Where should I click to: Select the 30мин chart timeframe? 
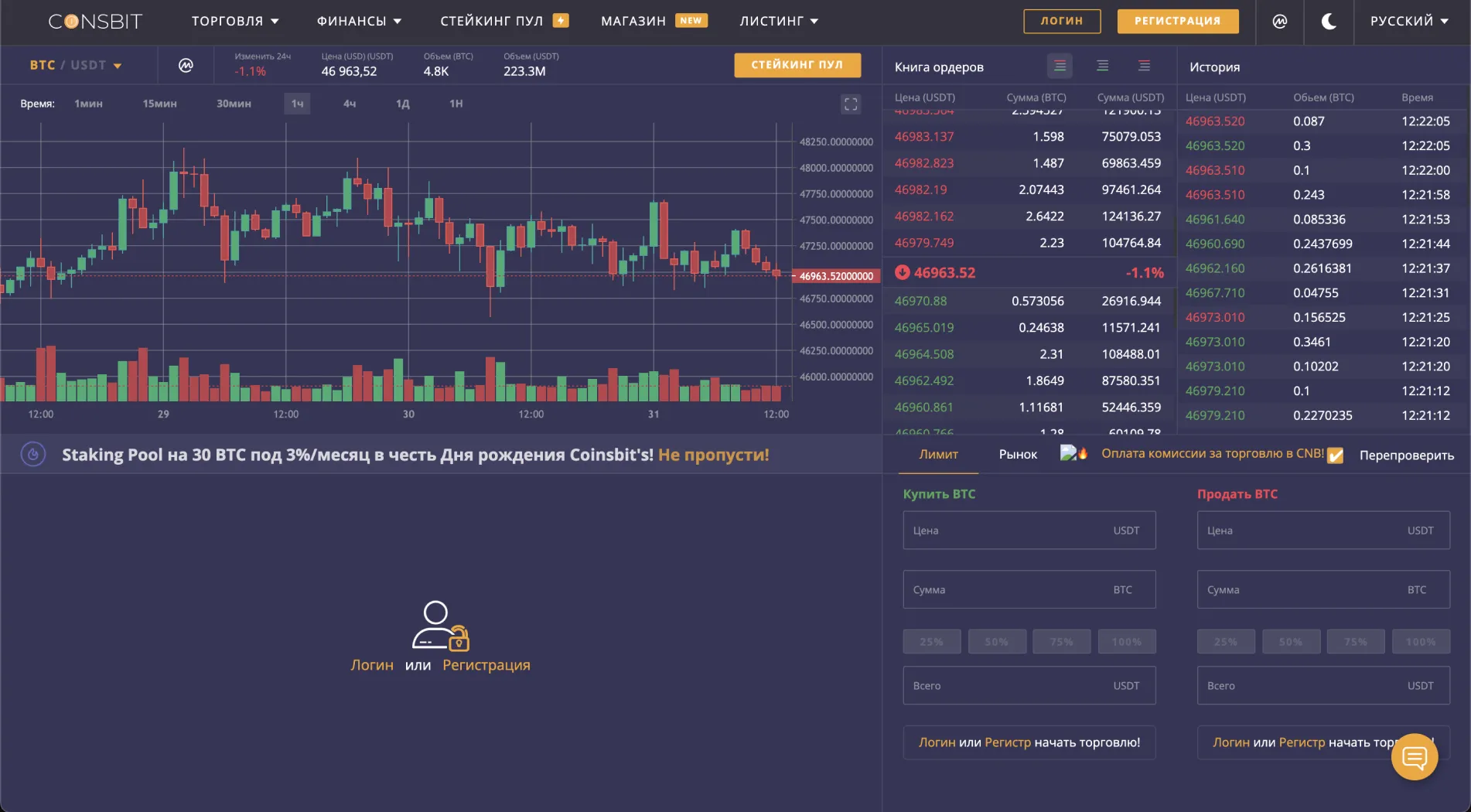tap(234, 104)
